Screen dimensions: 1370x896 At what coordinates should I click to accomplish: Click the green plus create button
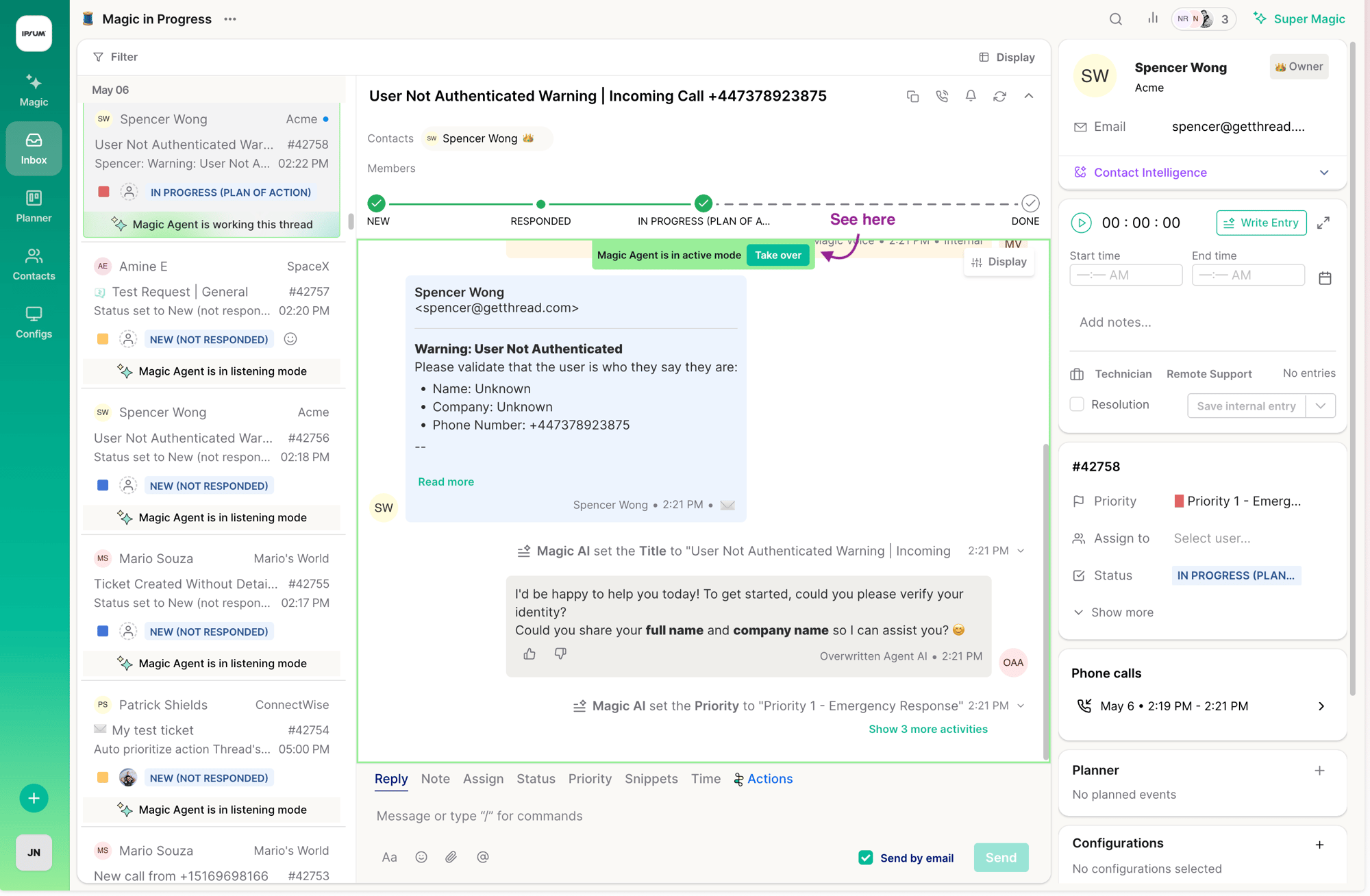pos(34,798)
